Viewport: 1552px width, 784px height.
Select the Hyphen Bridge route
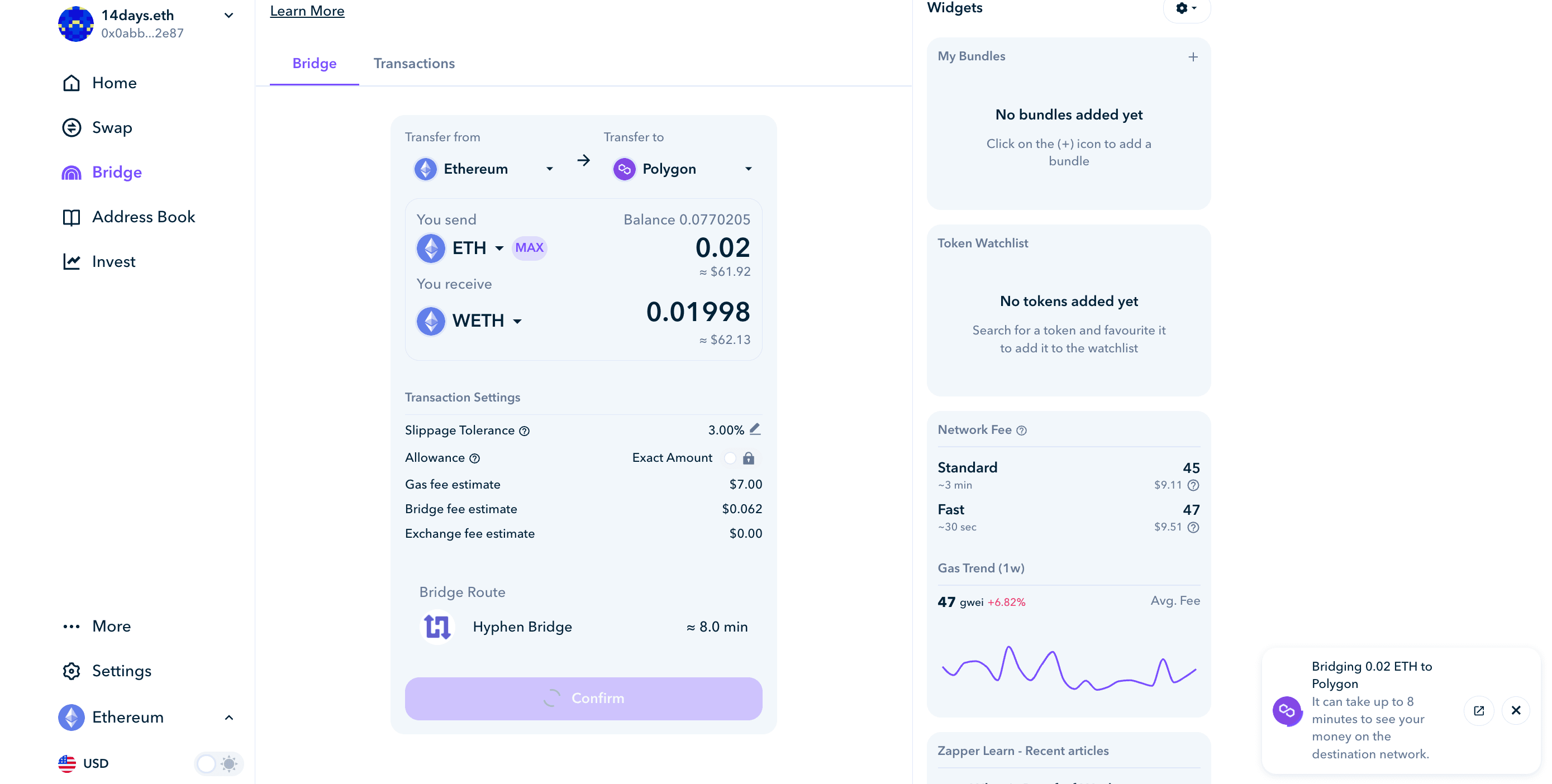(x=583, y=627)
